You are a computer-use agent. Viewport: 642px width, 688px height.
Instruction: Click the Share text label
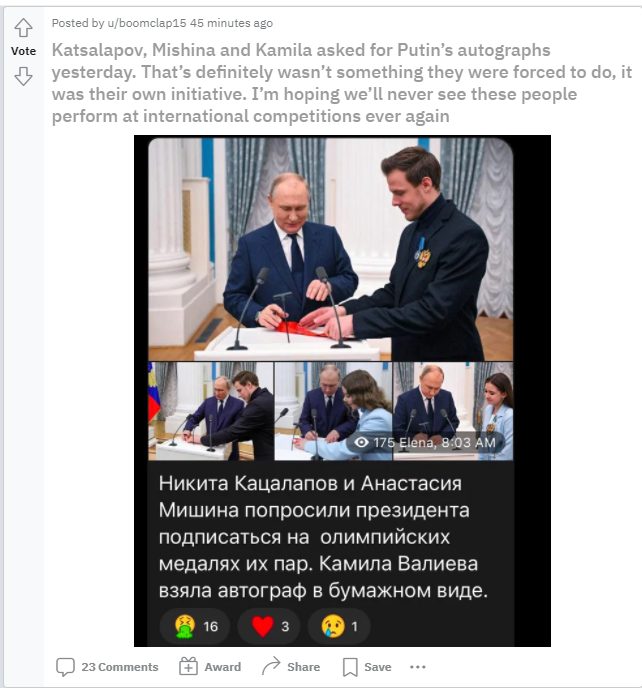[303, 667]
